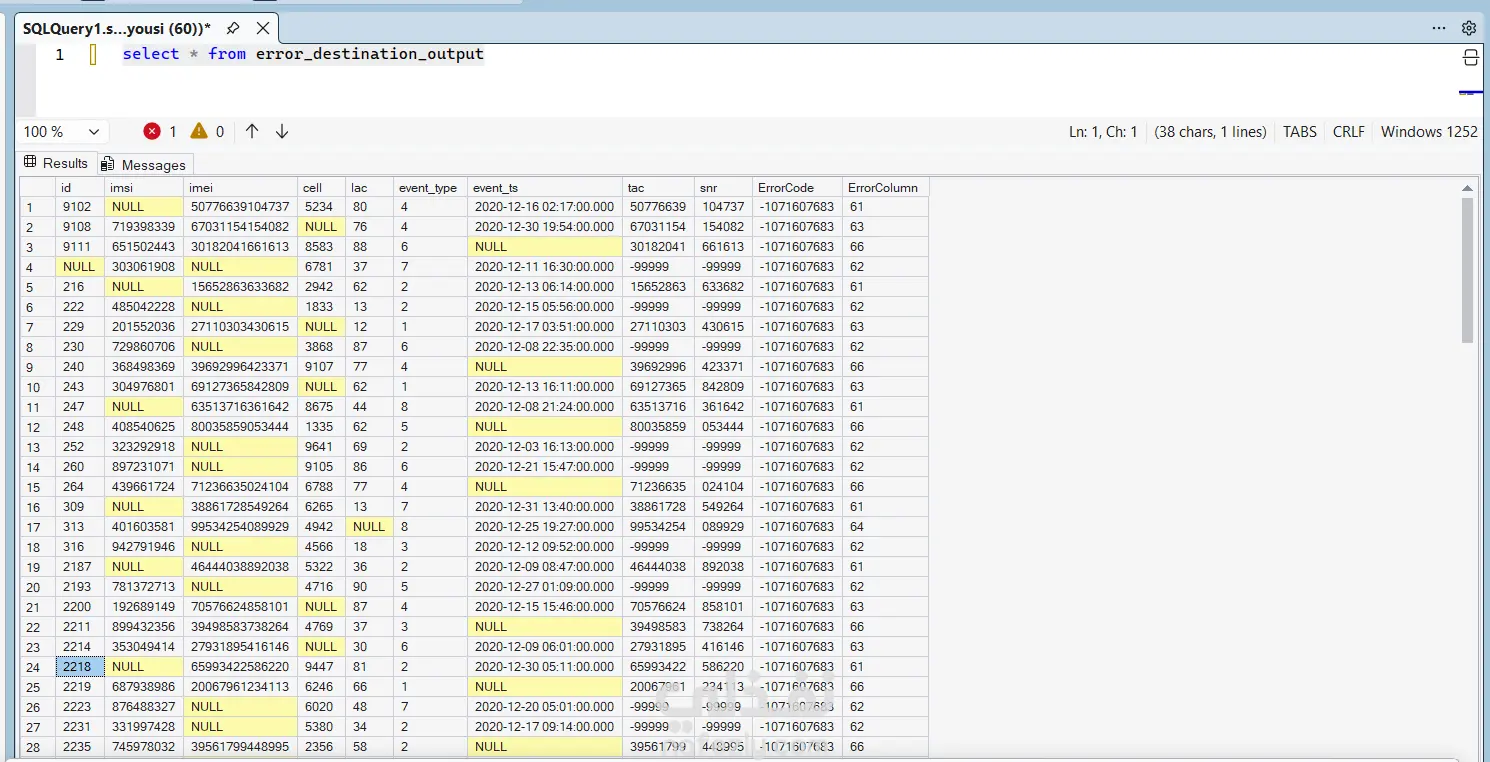The height and width of the screenshot is (762, 1490).
Task: Click the ErrorCode column header
Action: 786,187
